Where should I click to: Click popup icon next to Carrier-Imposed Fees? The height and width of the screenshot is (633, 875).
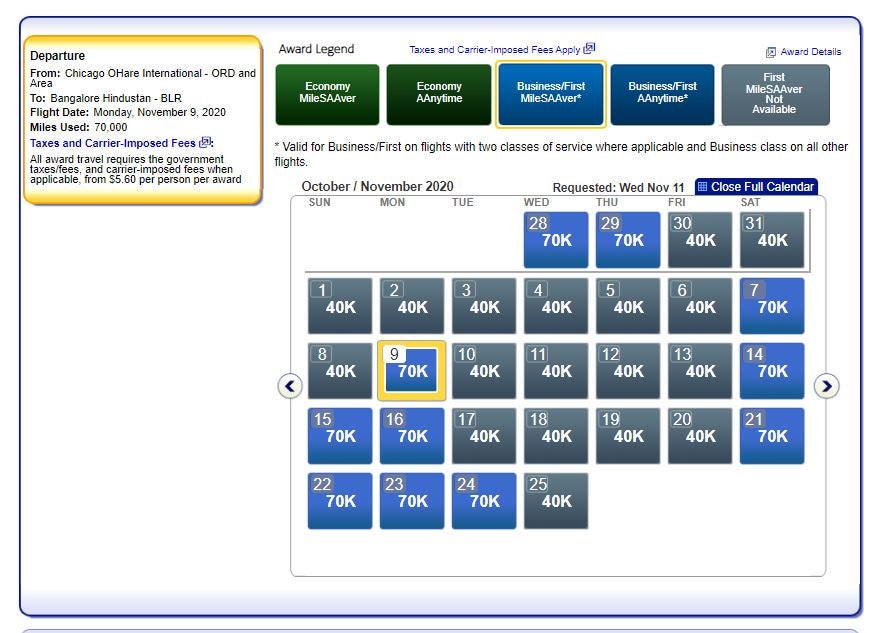click(x=205, y=142)
